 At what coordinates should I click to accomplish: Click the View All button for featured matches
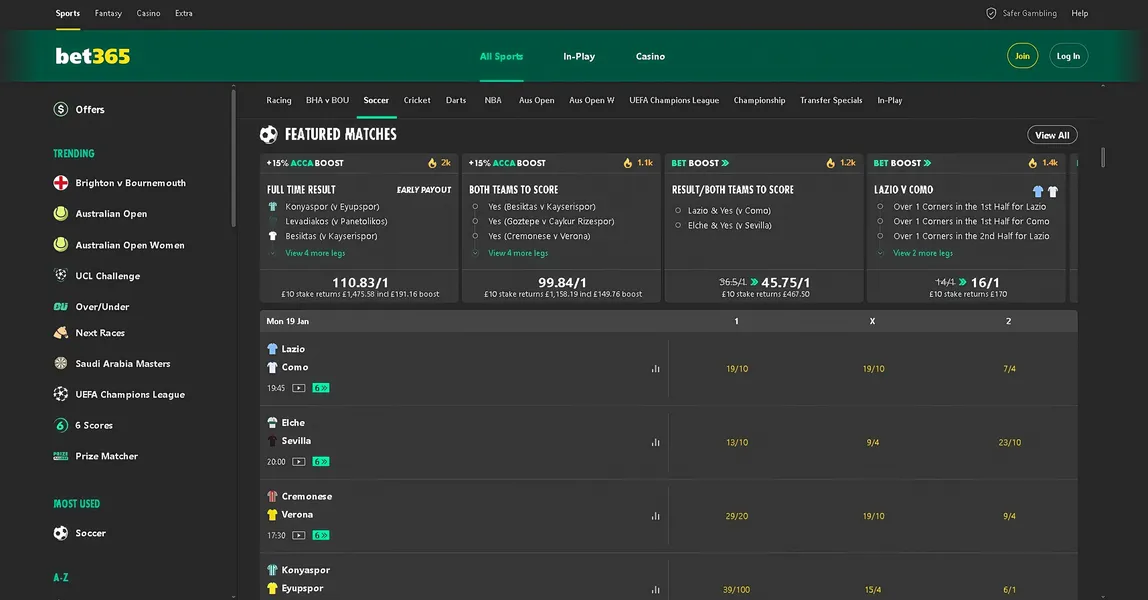click(x=1052, y=134)
